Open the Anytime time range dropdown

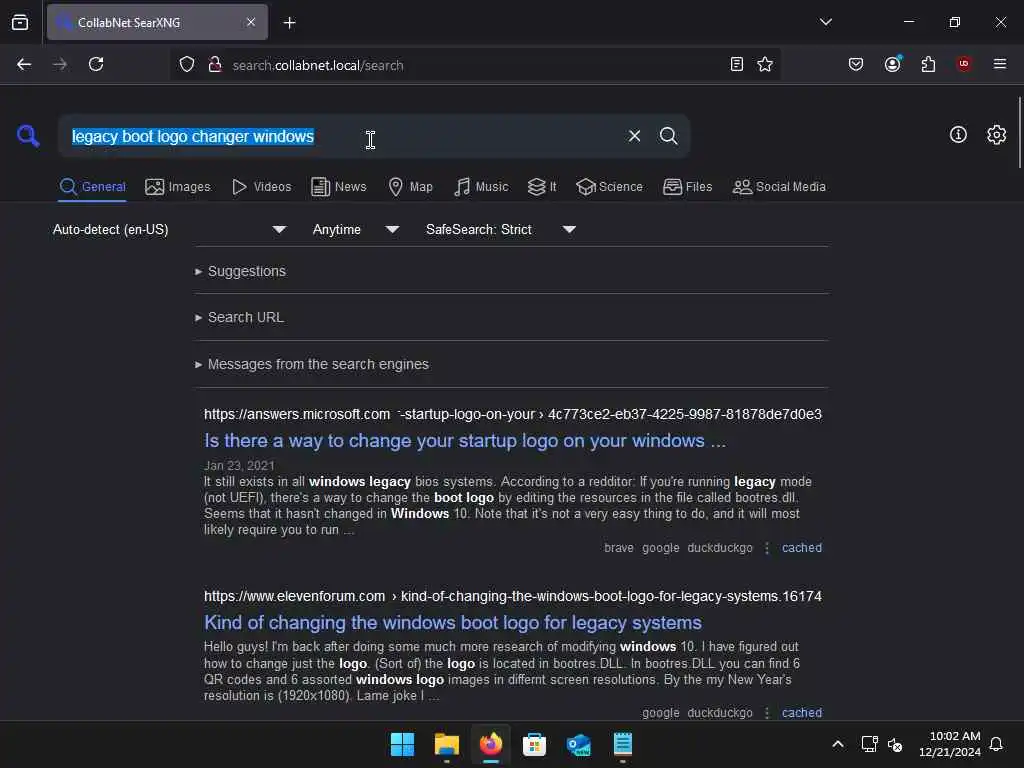pyautogui.click(x=356, y=229)
